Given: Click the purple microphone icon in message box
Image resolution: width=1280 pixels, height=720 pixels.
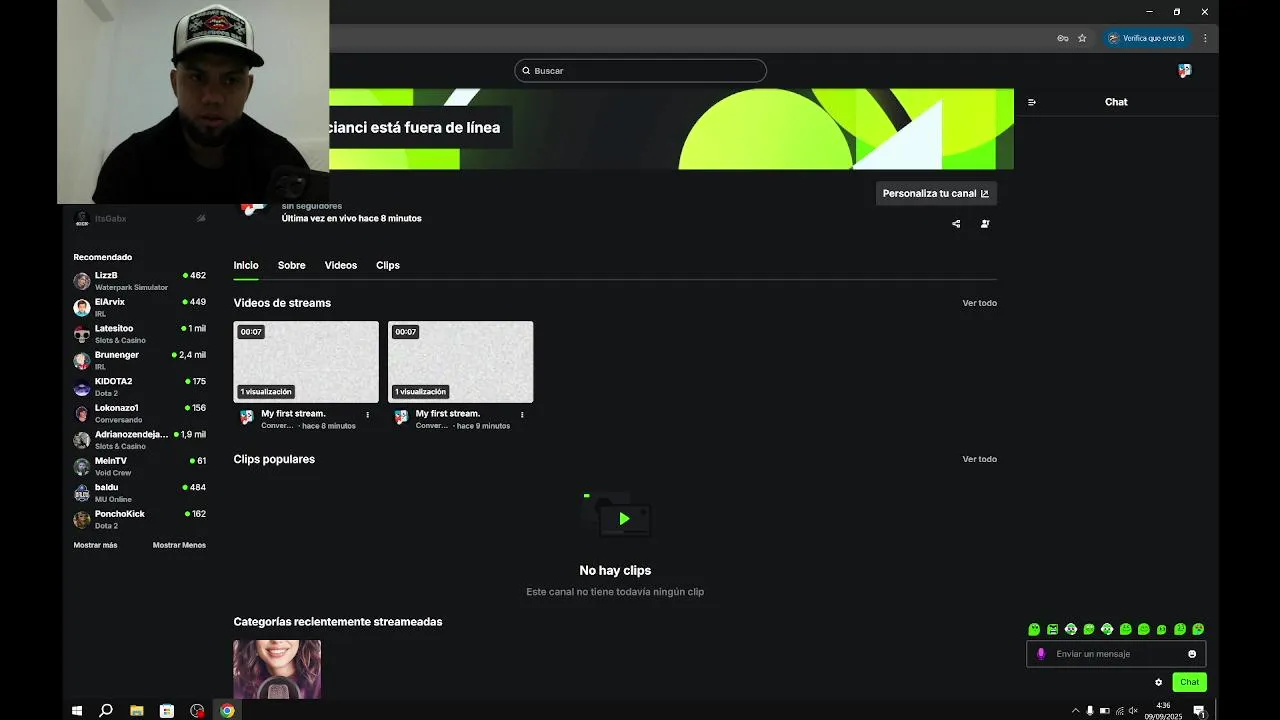Looking at the screenshot, I should 1041,654.
